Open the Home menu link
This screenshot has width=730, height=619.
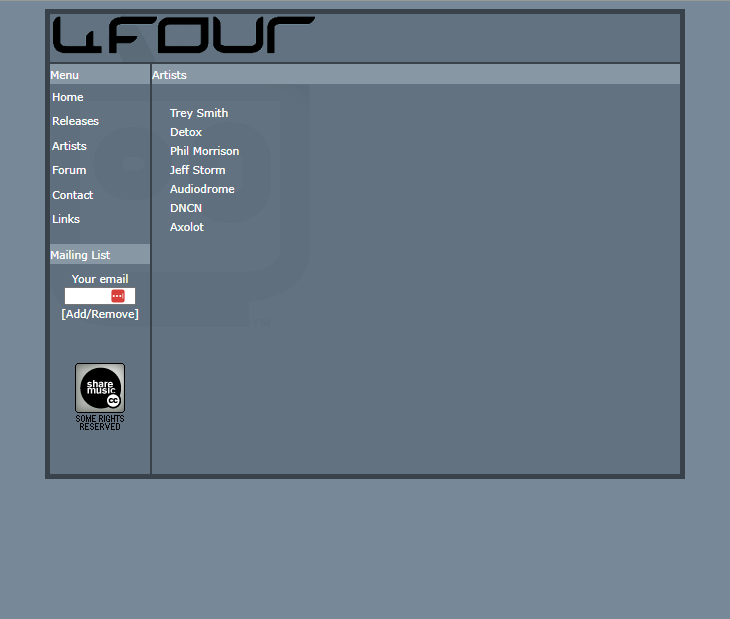68,97
